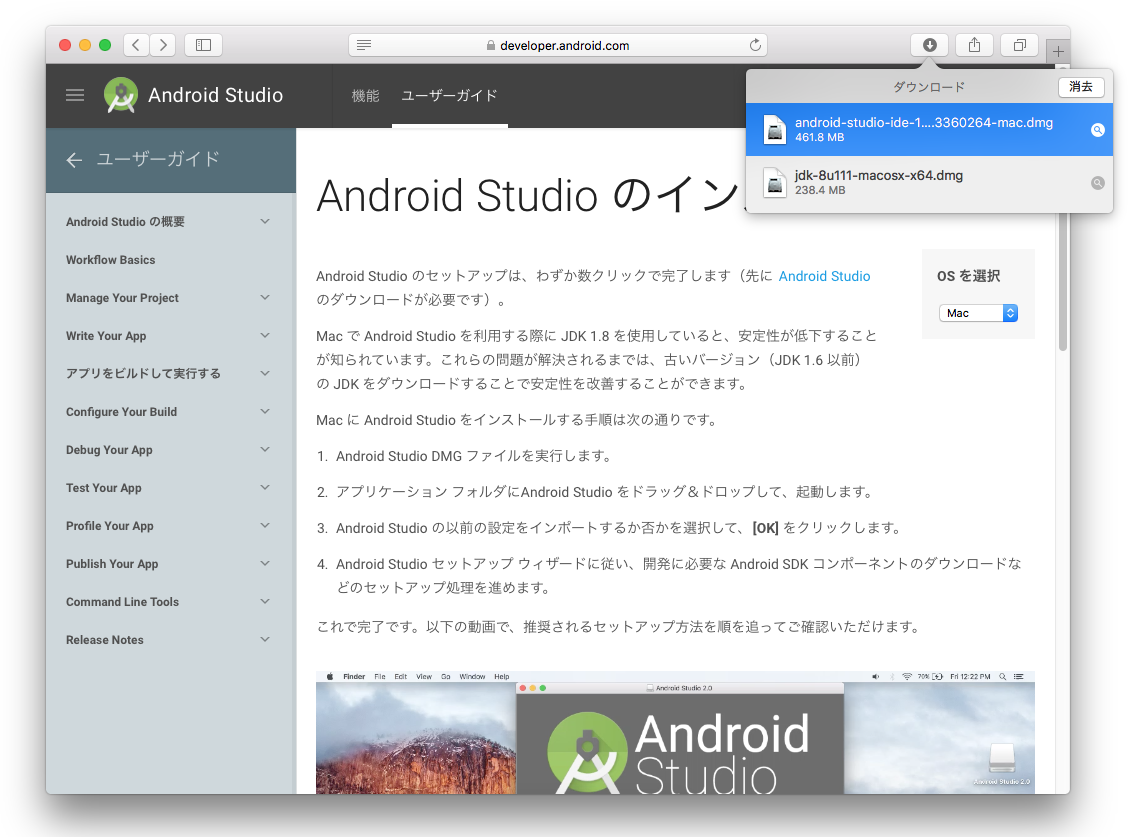1141x837 pixels.
Task: Show all tabs overview icon
Action: [x=1019, y=45]
